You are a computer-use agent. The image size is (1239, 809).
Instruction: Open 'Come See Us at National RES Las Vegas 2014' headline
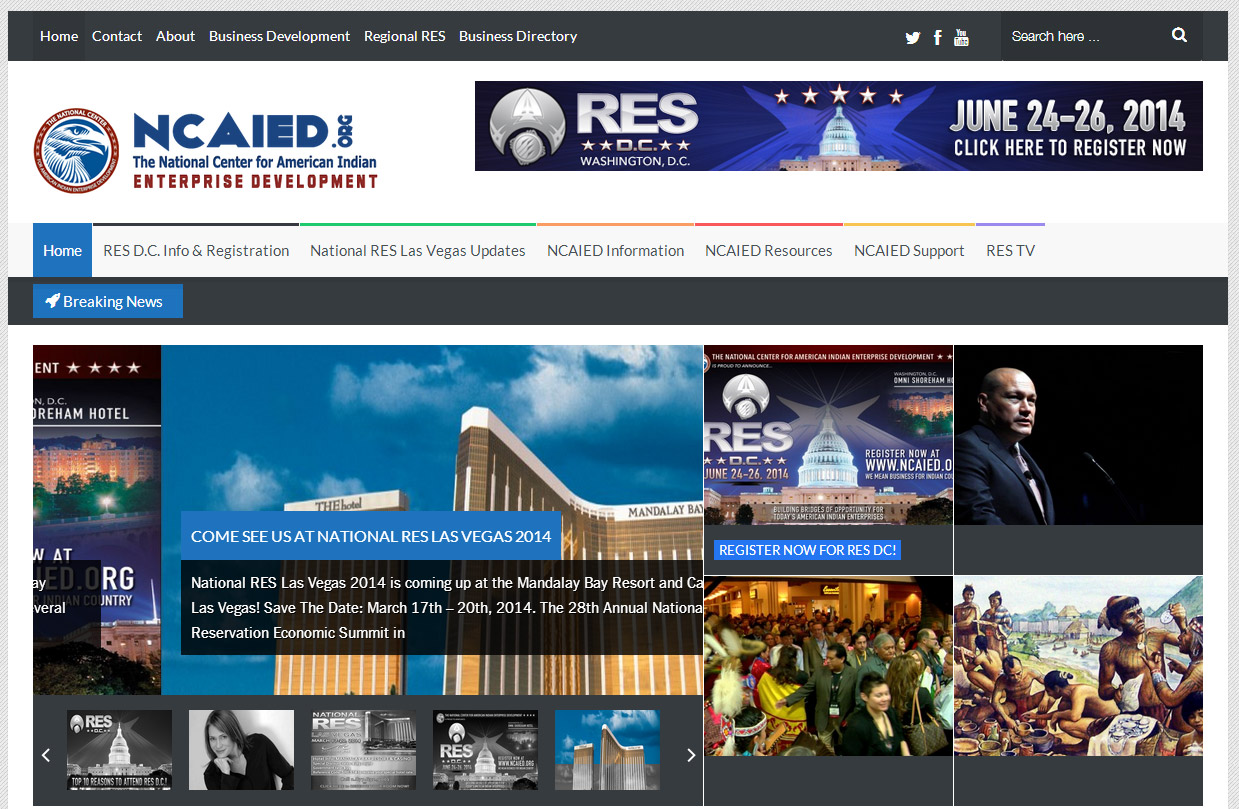[x=371, y=536]
